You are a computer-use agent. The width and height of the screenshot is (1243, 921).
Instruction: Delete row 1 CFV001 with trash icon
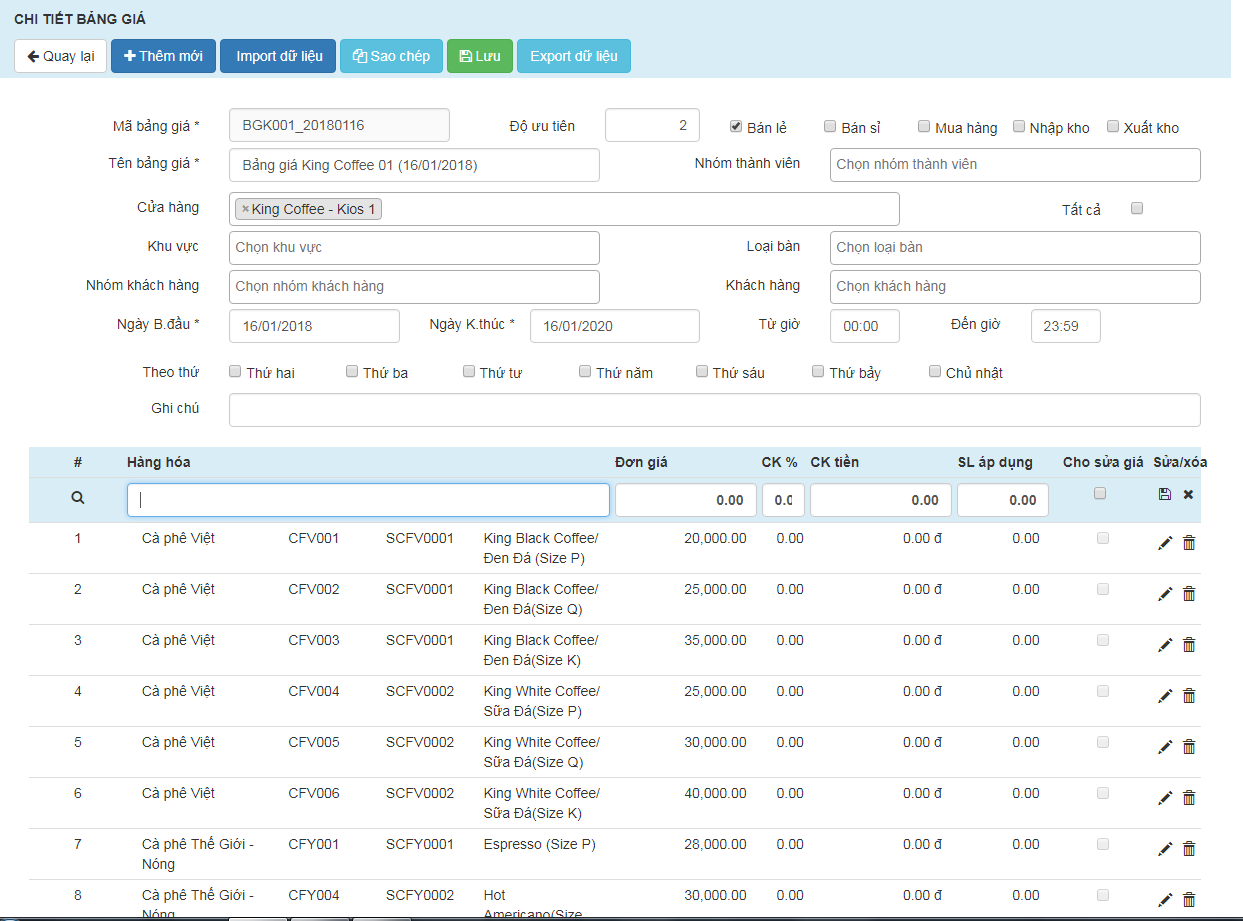point(1189,543)
